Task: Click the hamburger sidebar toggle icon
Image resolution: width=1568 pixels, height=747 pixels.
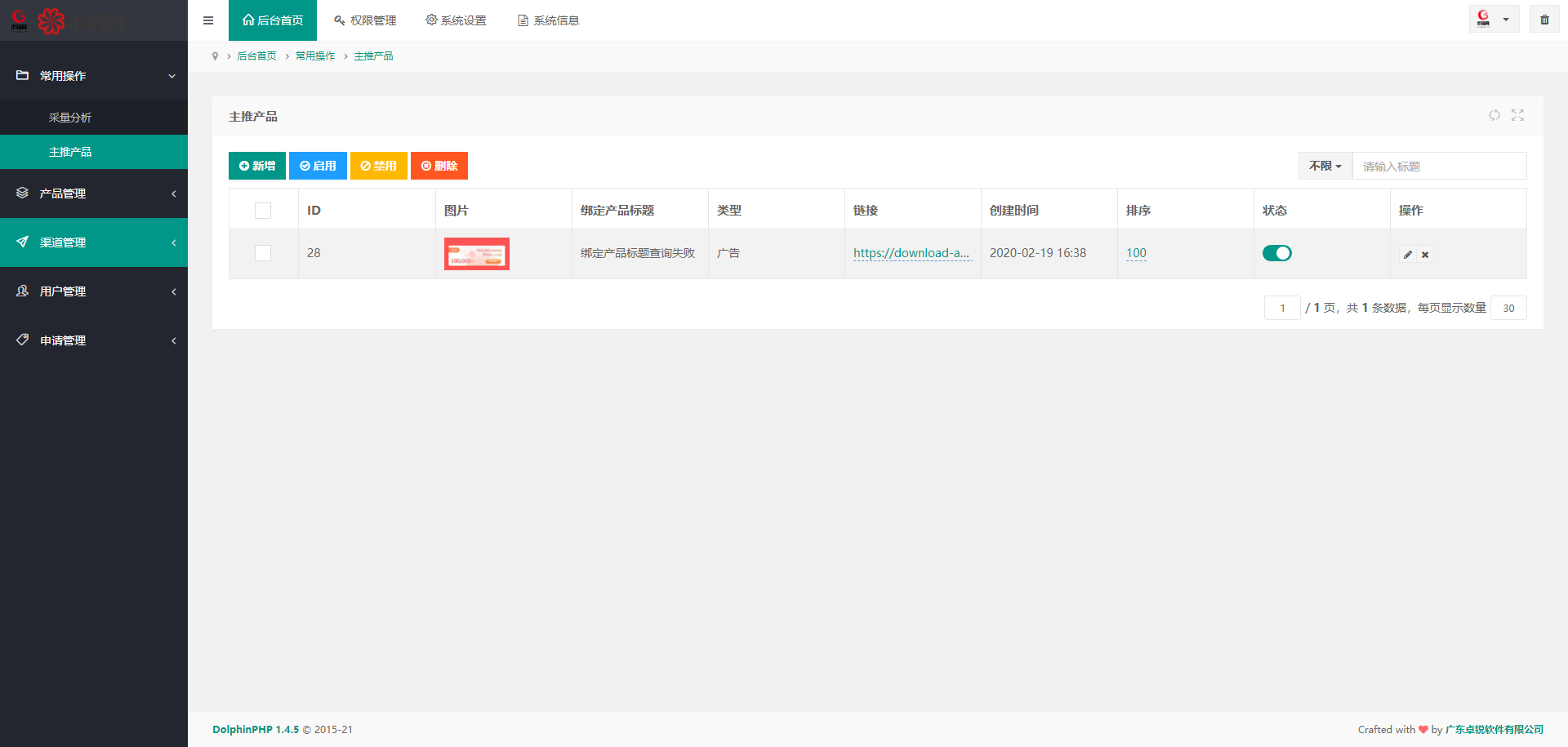Action: (208, 20)
